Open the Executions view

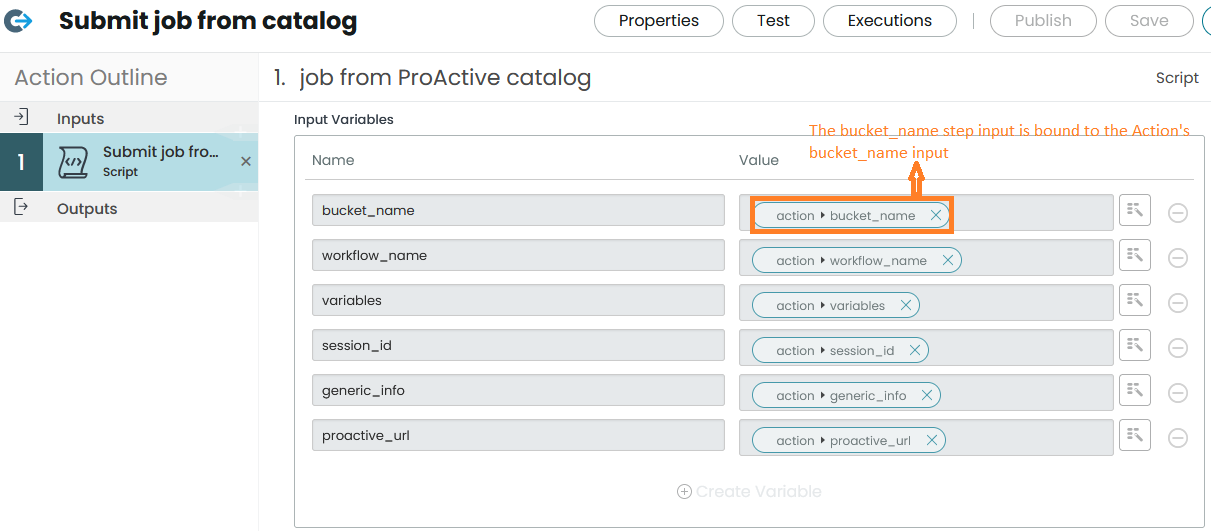click(x=890, y=20)
